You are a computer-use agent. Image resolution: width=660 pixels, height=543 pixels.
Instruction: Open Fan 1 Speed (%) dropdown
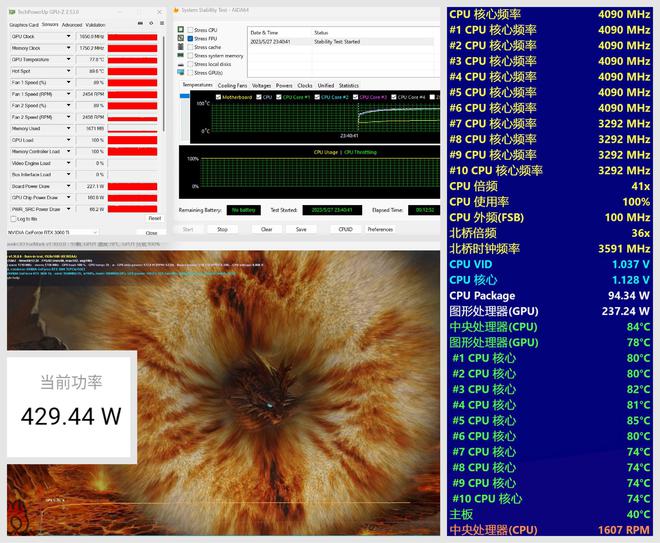pyautogui.click(x=69, y=83)
